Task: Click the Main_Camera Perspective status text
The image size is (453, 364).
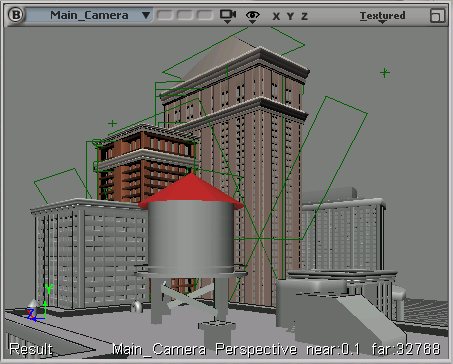Action: point(204,349)
